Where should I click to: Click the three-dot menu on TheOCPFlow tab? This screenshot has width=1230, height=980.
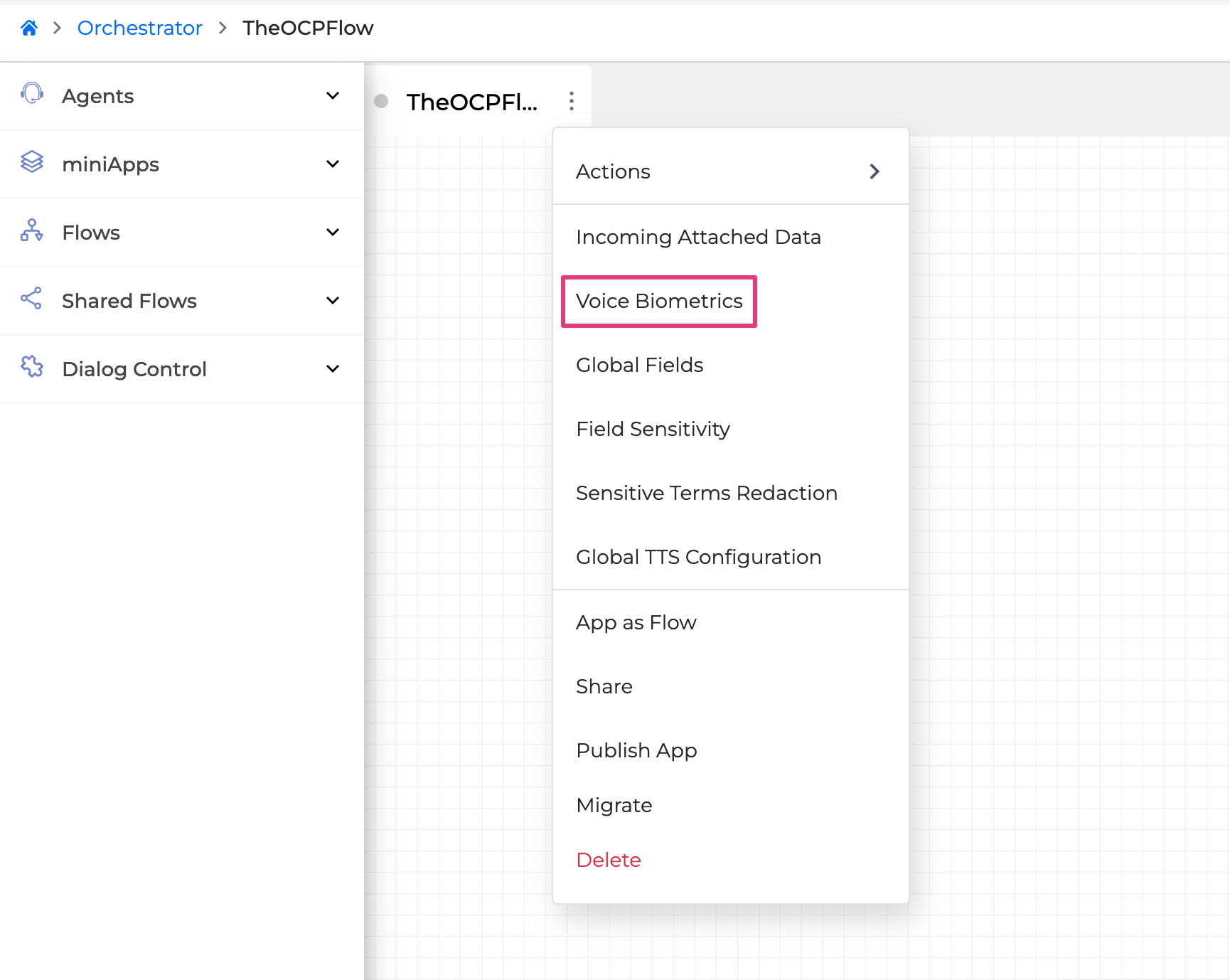pyautogui.click(x=572, y=101)
